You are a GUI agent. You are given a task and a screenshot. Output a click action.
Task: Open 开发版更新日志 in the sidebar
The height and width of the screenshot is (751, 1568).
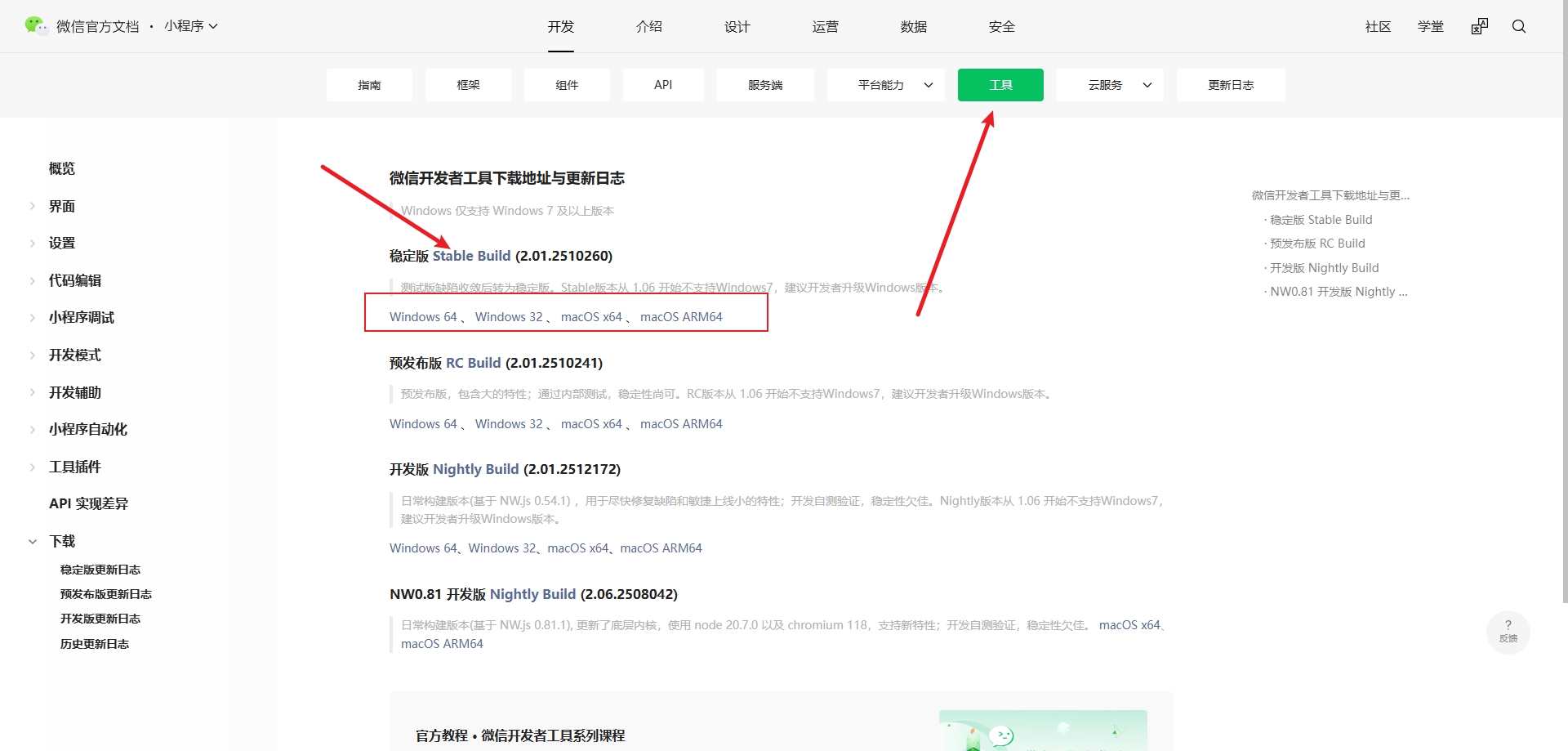click(100, 619)
